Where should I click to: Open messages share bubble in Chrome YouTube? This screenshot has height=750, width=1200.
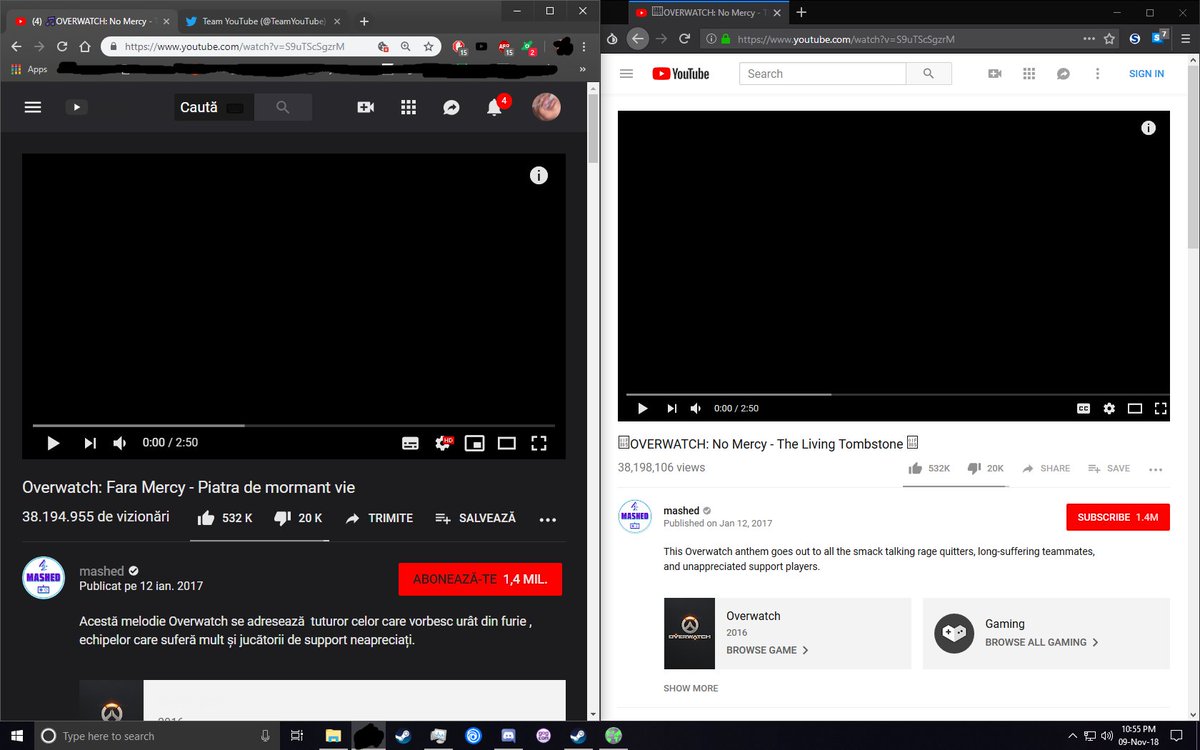[451, 107]
